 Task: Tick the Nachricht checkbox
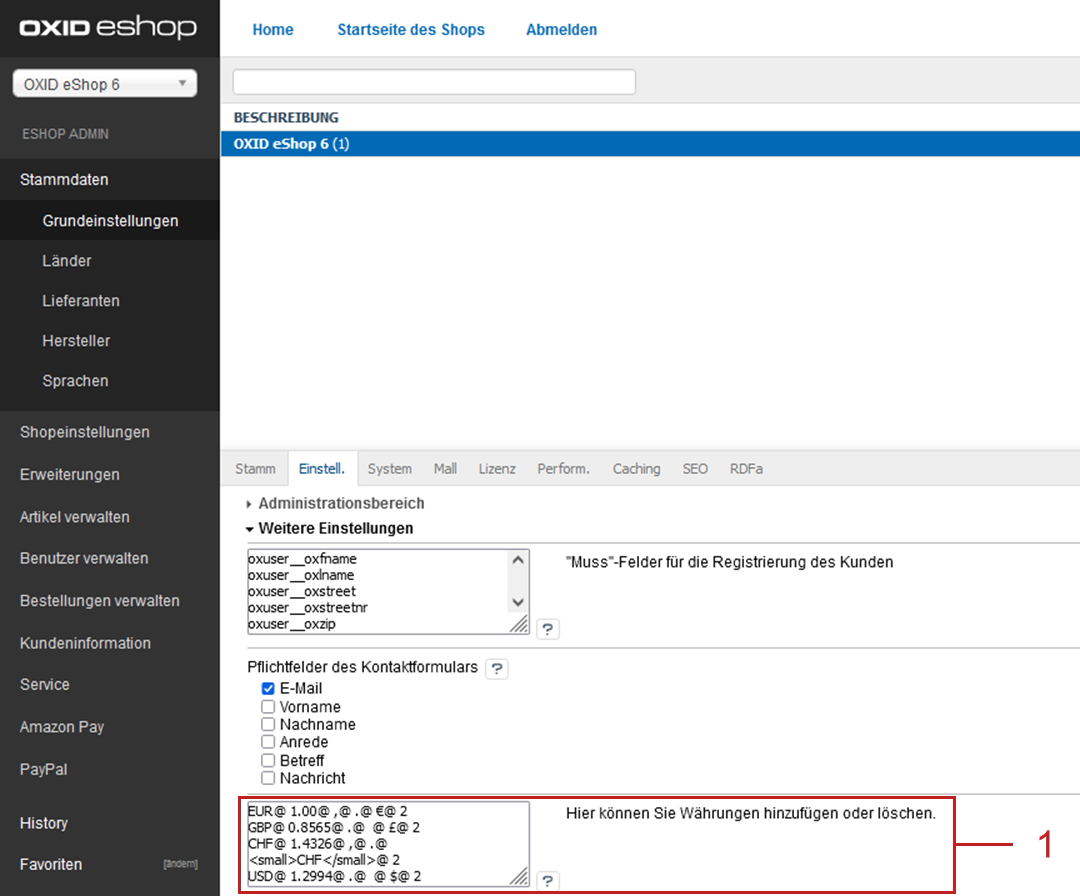point(268,778)
